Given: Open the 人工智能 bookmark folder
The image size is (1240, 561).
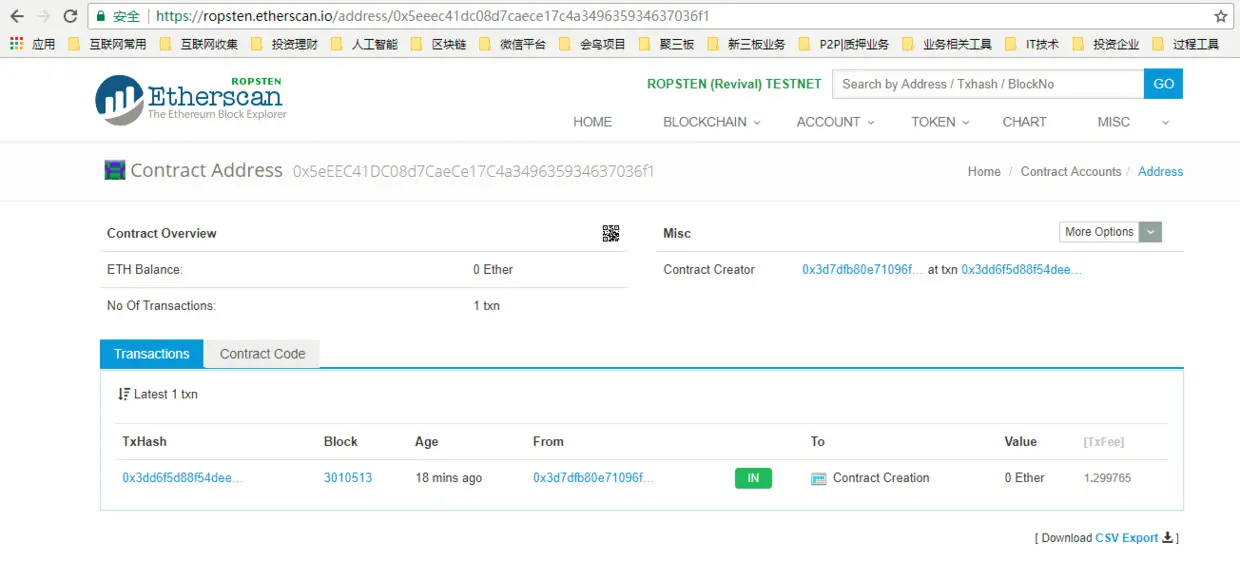Looking at the screenshot, I should click(365, 44).
